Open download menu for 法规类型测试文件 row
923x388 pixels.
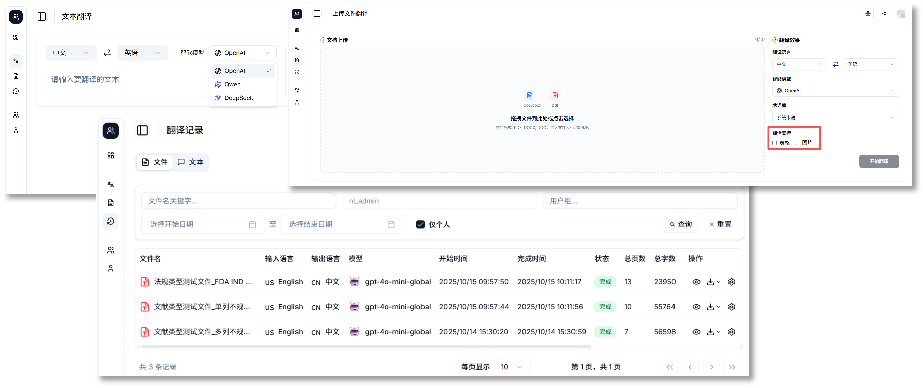coord(713,282)
